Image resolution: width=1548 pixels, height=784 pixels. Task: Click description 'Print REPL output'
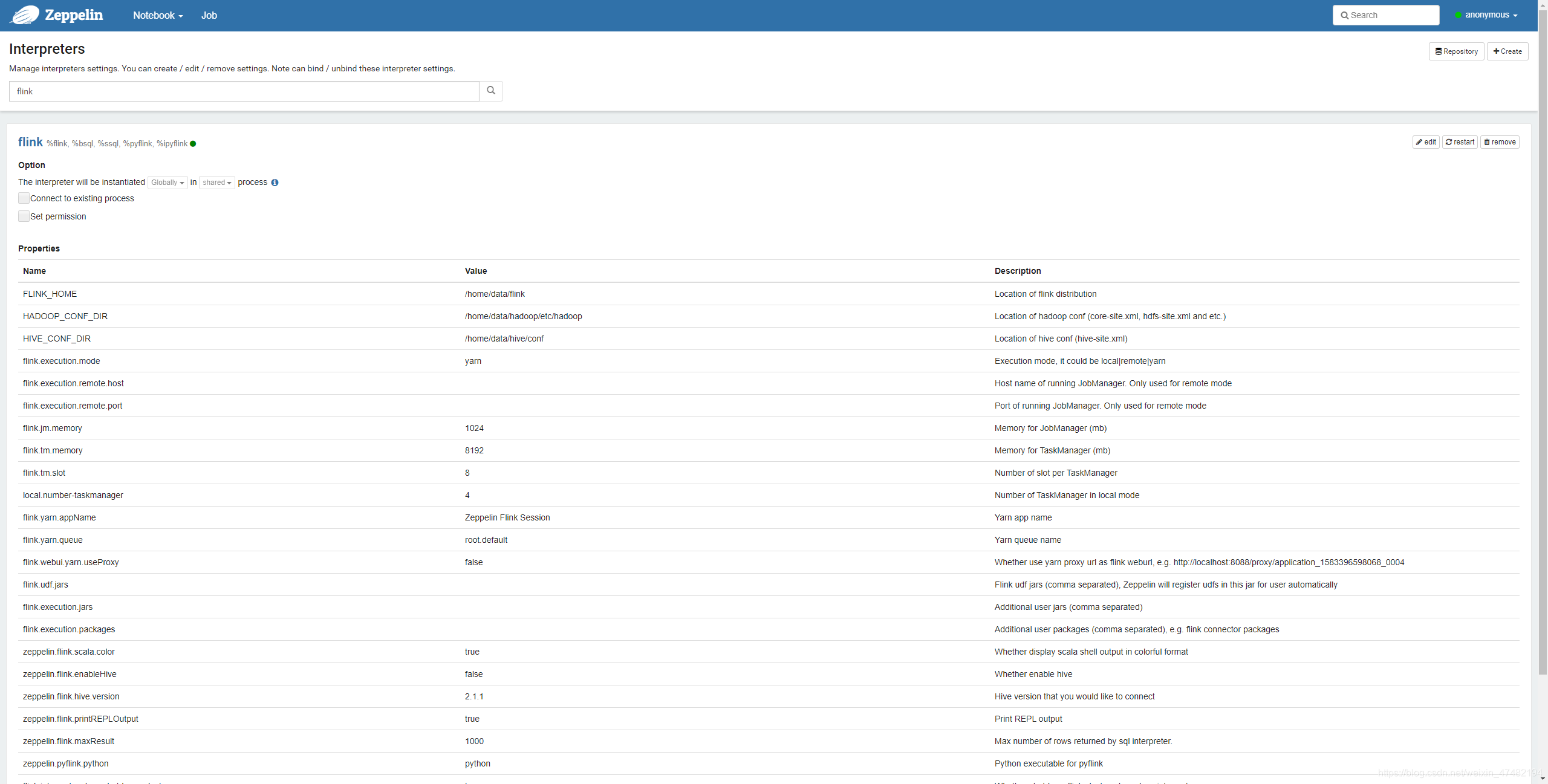tap(1028, 719)
